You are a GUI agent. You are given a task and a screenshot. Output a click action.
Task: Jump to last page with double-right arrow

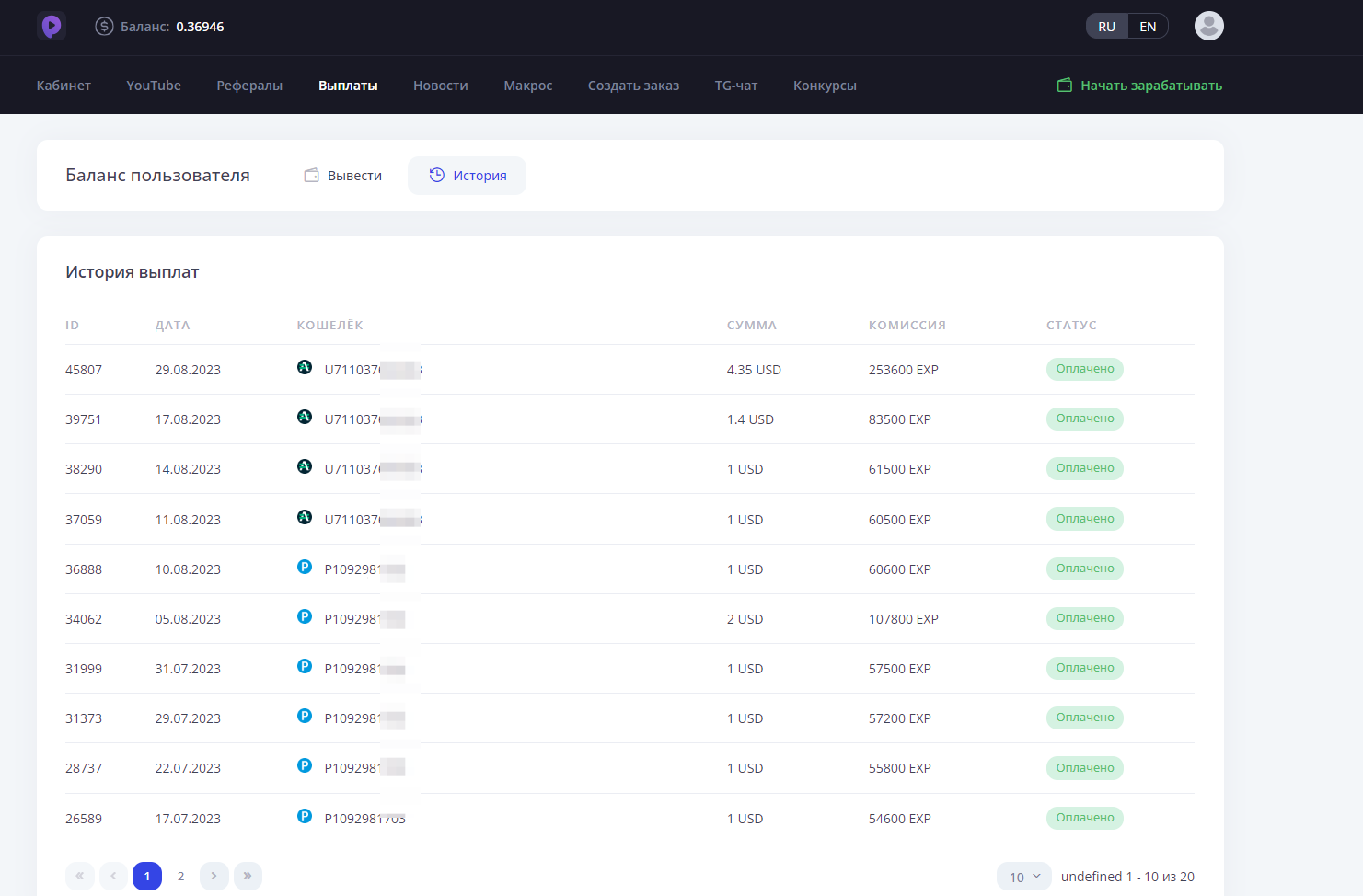(248, 876)
